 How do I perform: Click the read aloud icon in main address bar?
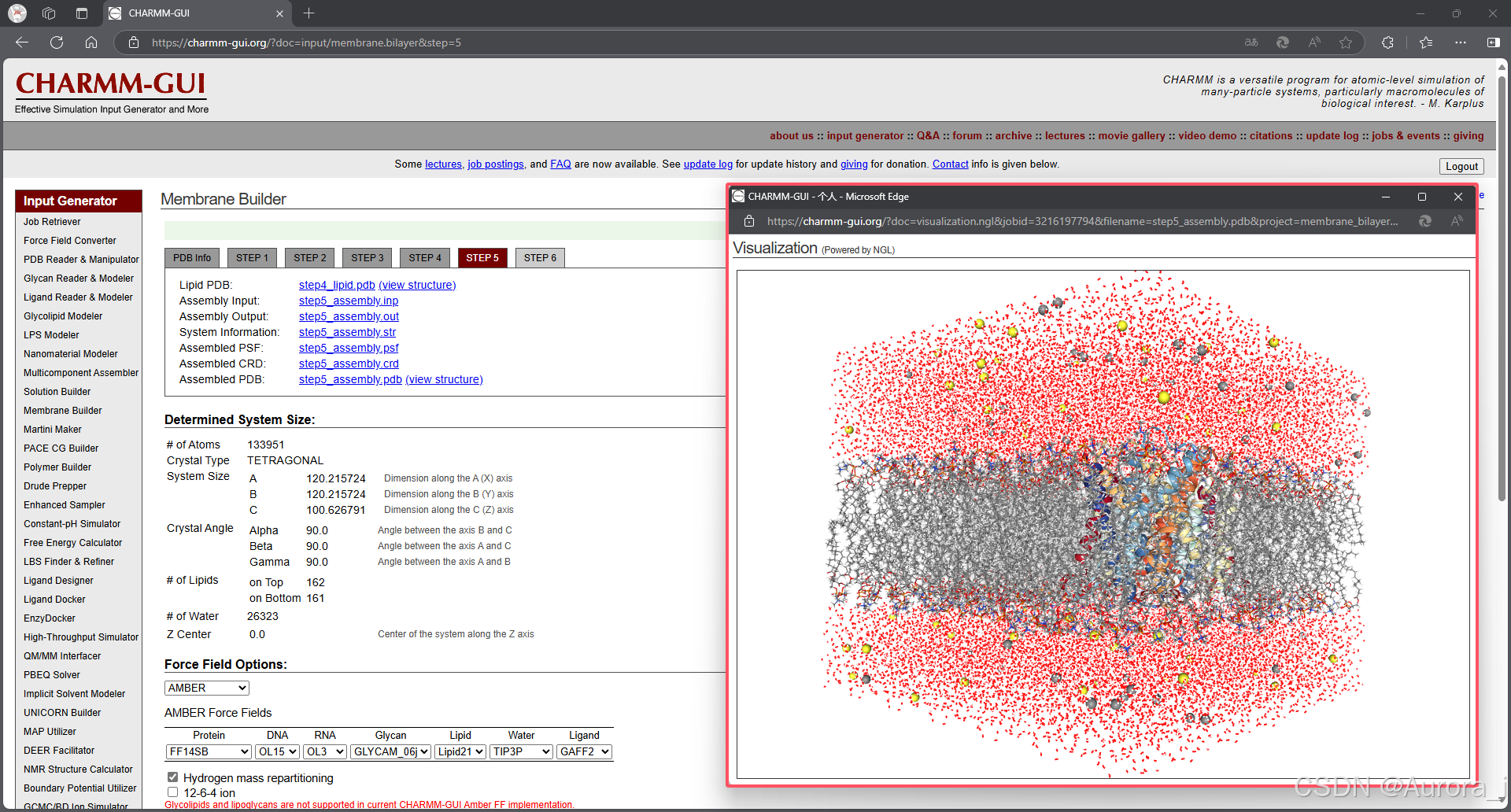(x=1314, y=42)
